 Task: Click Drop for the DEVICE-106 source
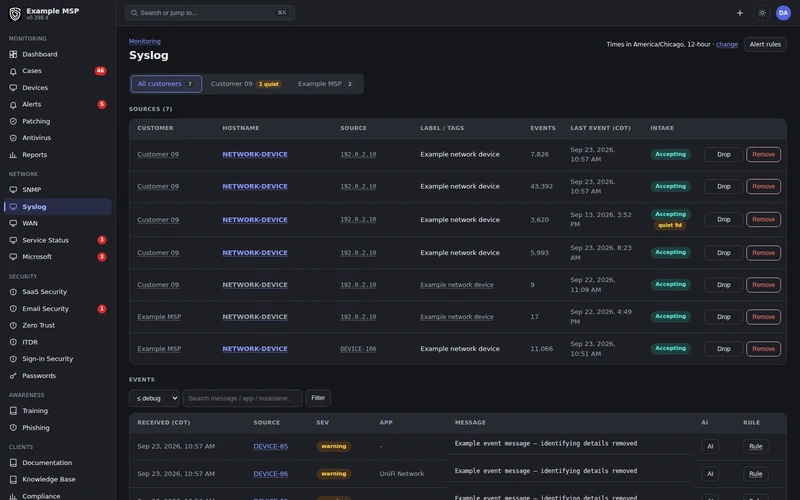click(723, 349)
